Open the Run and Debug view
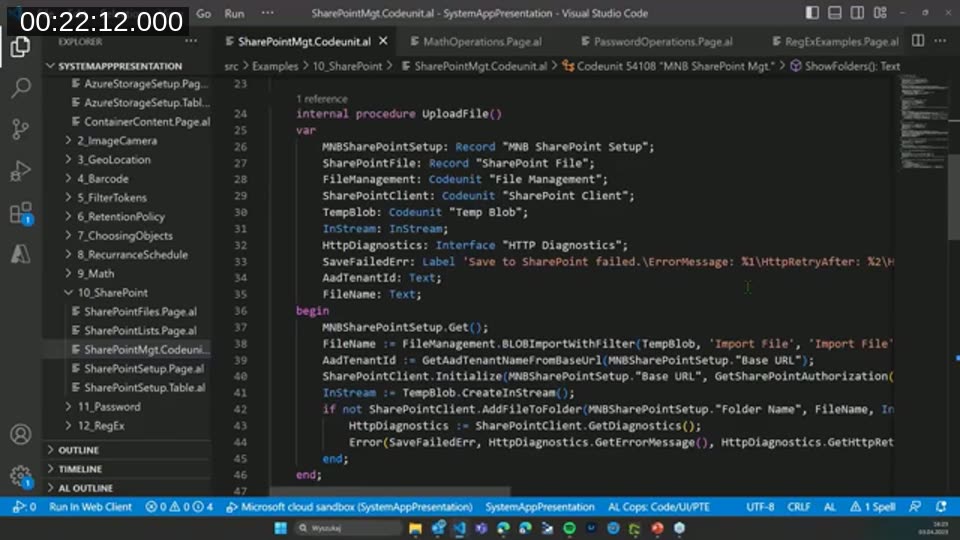The height and width of the screenshot is (540, 960). (x=20, y=171)
